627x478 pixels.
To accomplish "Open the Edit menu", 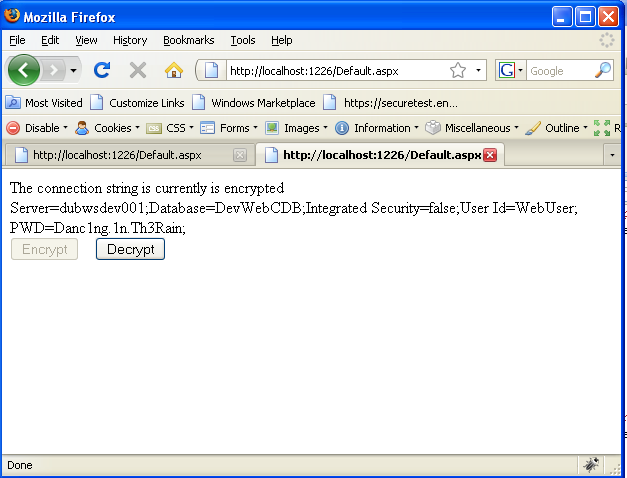I will coord(50,40).
